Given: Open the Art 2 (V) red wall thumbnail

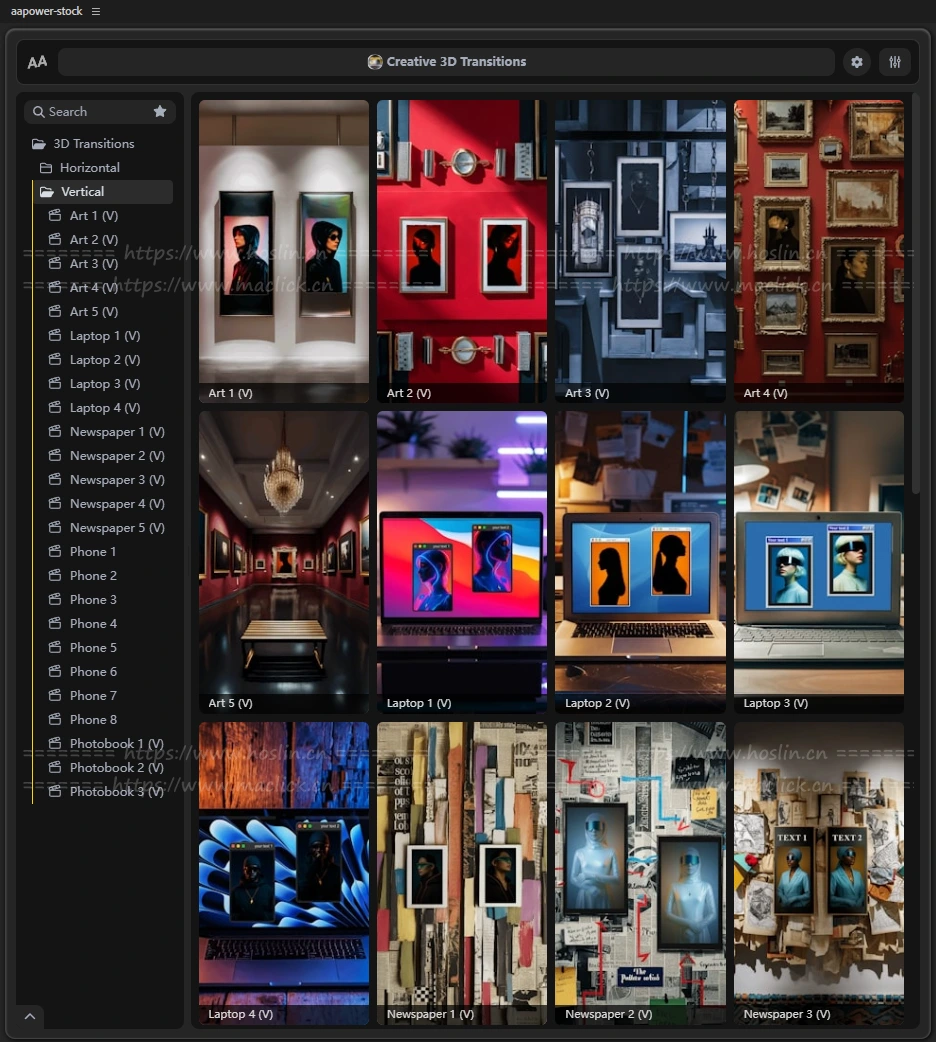Looking at the screenshot, I should coord(462,251).
